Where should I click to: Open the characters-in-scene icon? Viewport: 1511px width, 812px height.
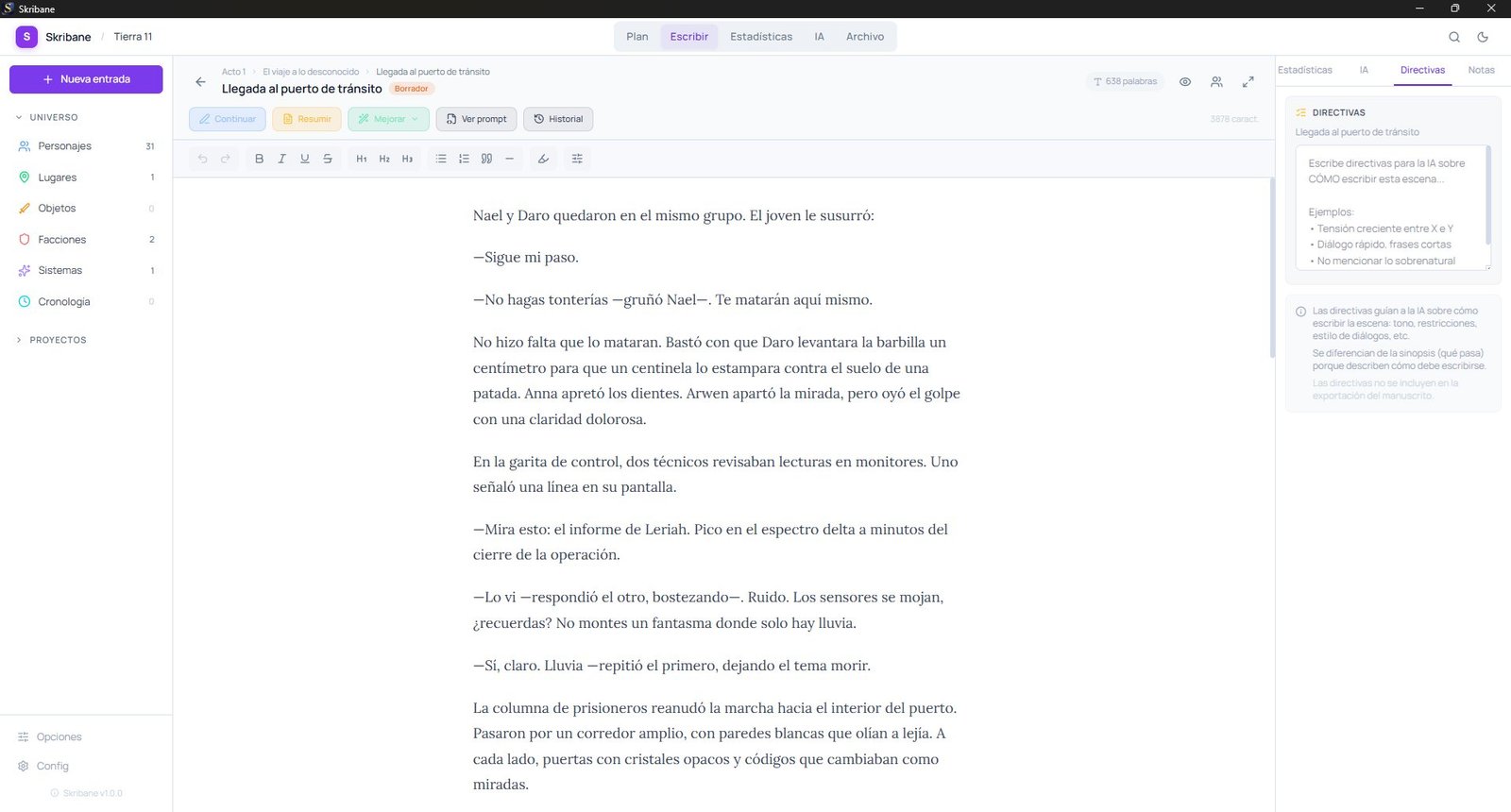[x=1216, y=82]
